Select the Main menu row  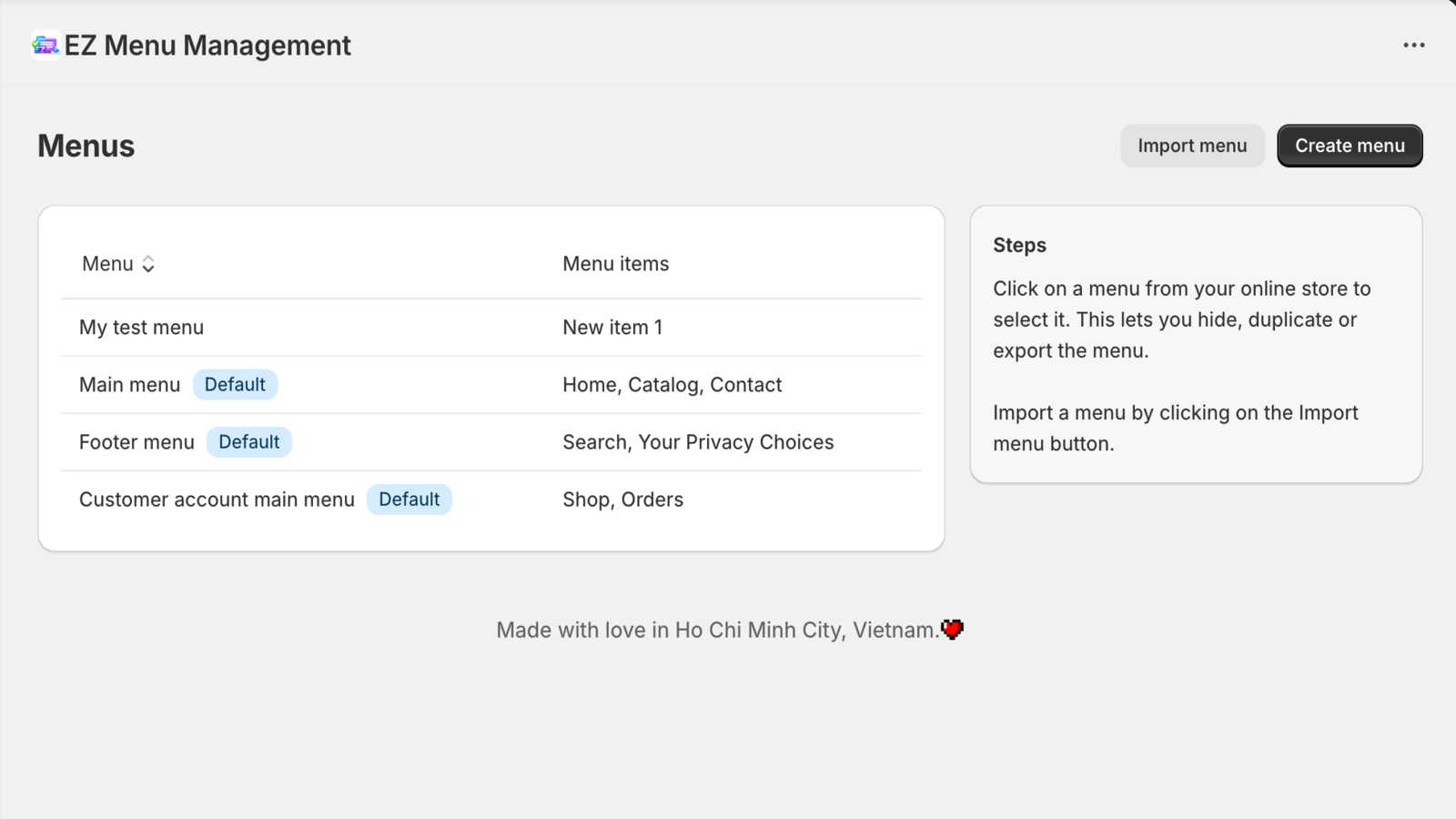(x=129, y=384)
